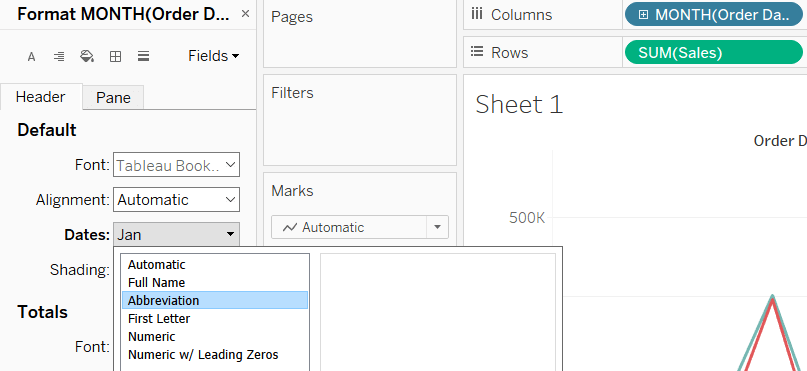Select the SUM(Sales) pill on Rows
Screen dimensions: 807x371
tap(713, 52)
